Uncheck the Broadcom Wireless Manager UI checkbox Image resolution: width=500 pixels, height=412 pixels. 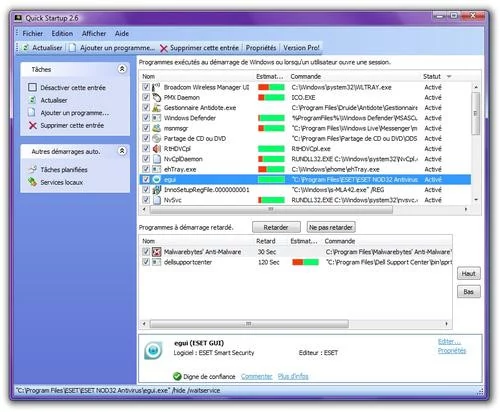pyautogui.click(x=146, y=87)
